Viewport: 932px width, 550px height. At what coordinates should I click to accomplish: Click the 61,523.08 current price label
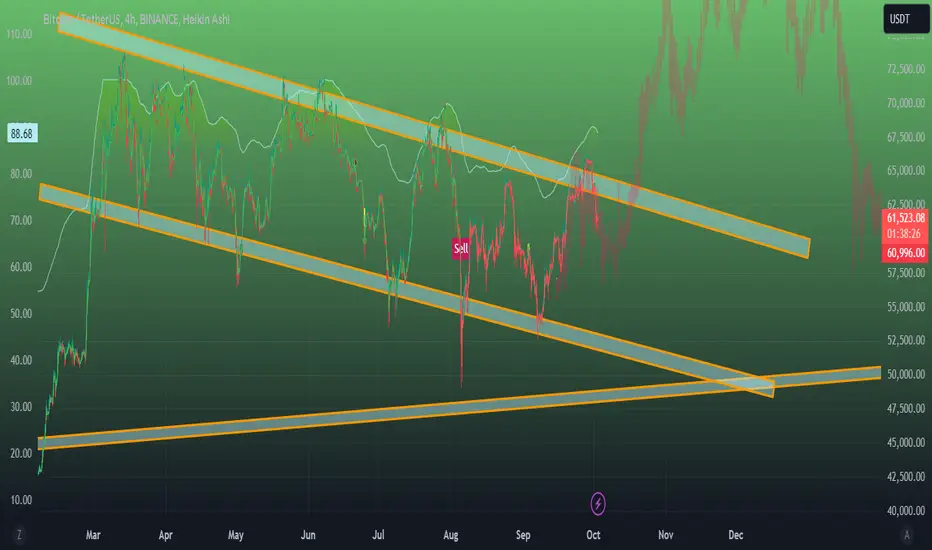[x=905, y=218]
